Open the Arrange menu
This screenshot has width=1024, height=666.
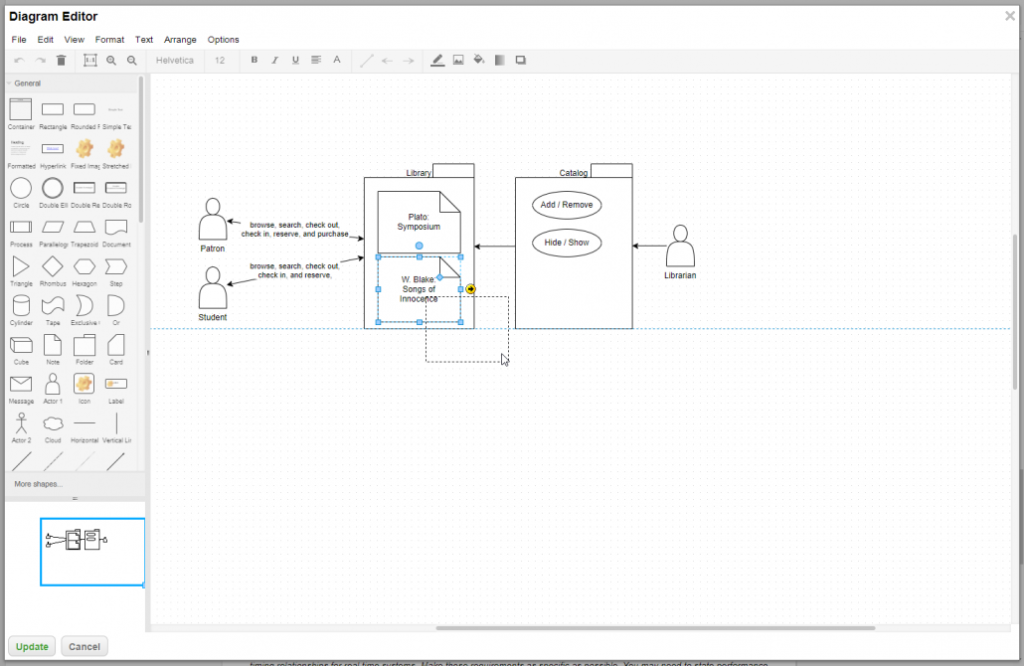(180, 39)
